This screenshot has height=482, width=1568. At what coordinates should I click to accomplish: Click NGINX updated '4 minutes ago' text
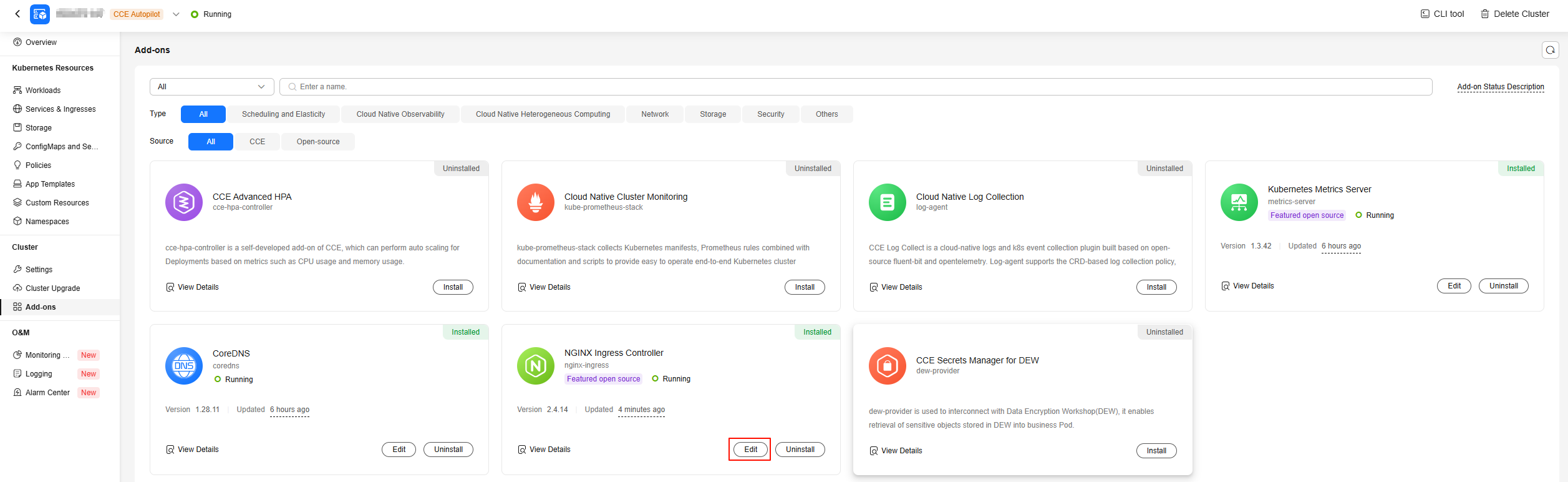(642, 410)
